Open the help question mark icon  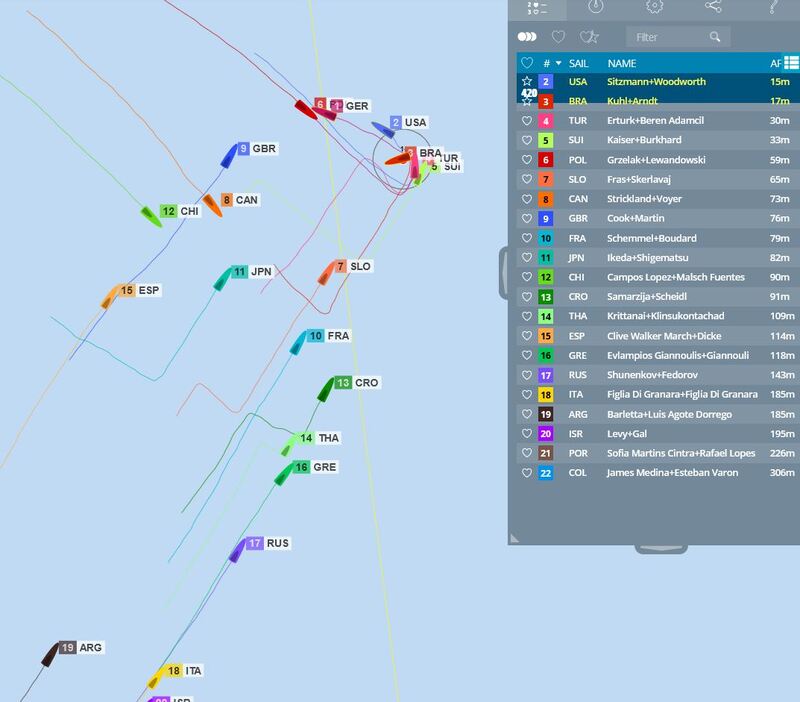(x=773, y=6)
